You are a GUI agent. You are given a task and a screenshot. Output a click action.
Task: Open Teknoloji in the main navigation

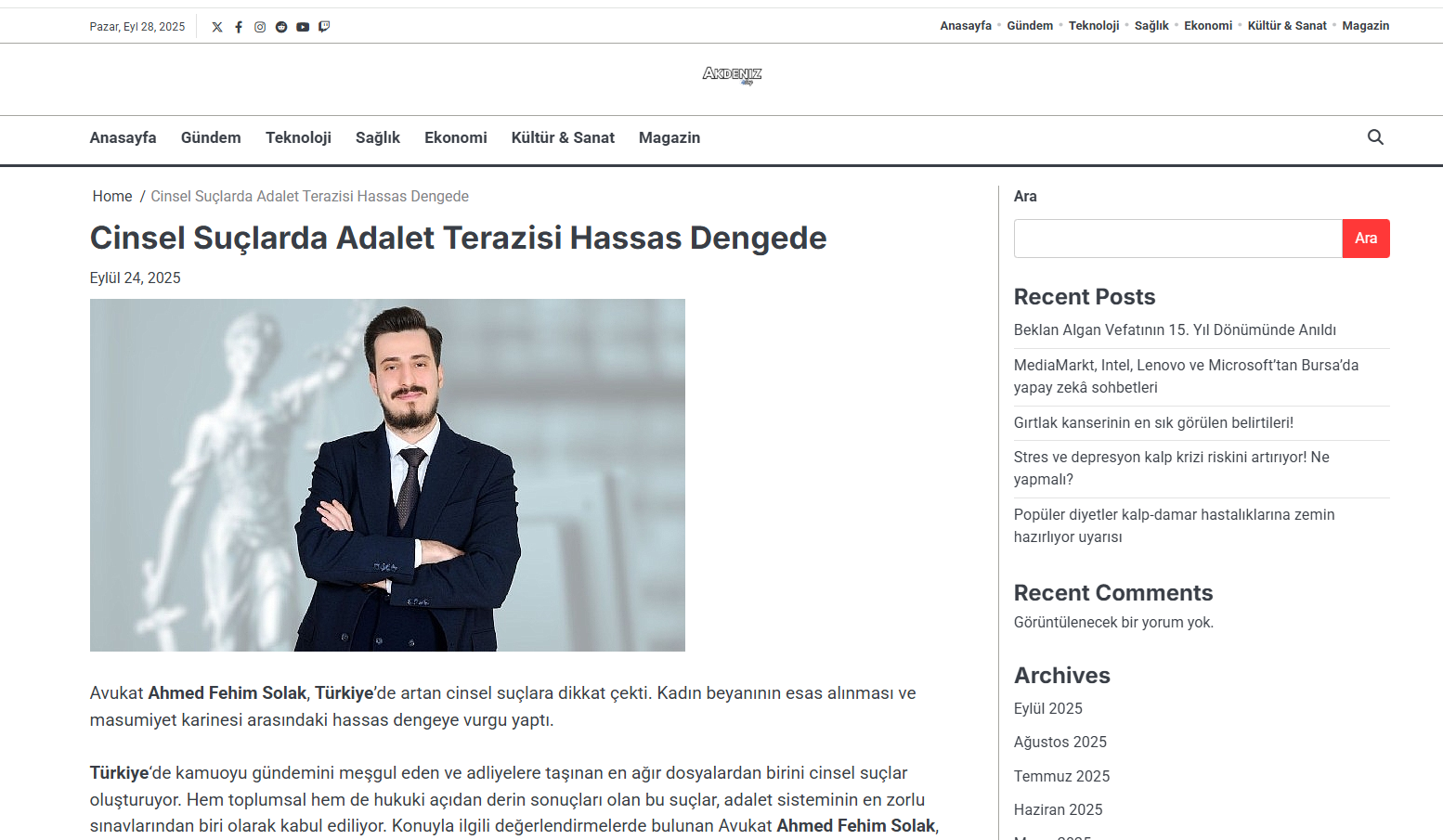[298, 137]
